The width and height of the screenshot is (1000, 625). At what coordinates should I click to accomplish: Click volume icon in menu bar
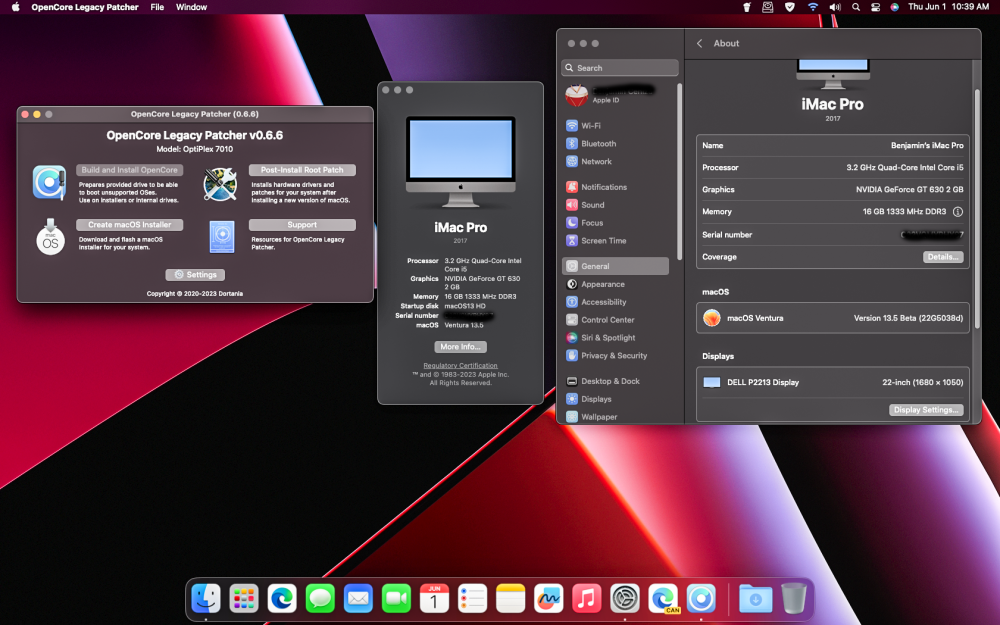834,7
